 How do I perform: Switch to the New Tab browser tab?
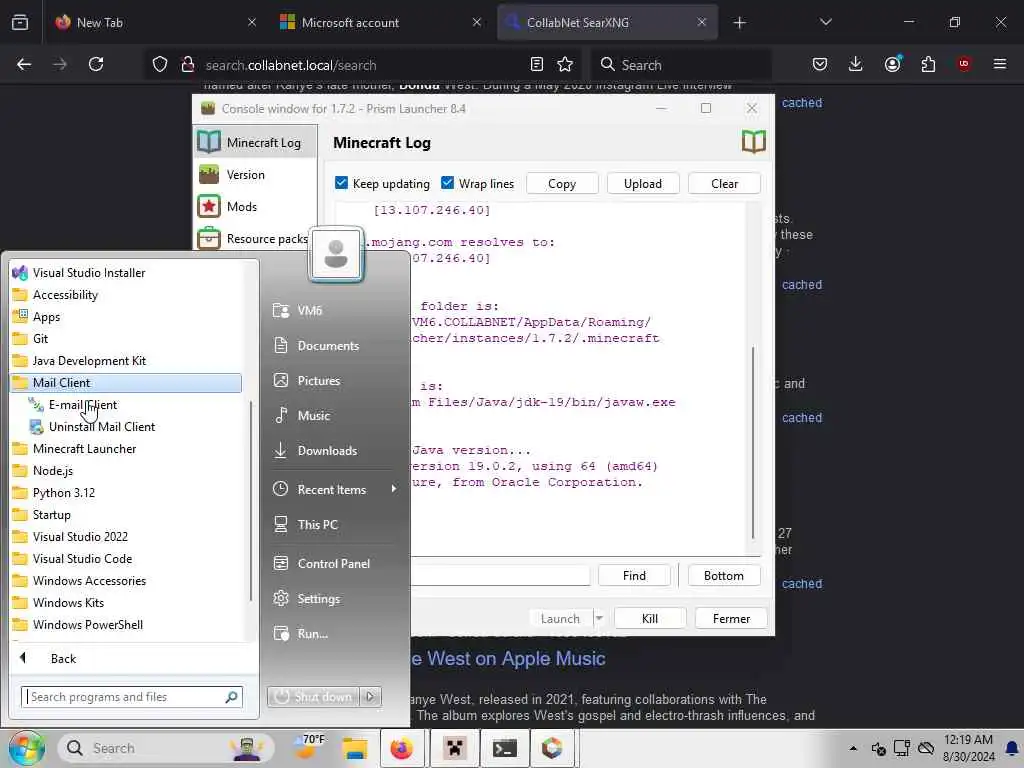pyautogui.click(x=155, y=22)
